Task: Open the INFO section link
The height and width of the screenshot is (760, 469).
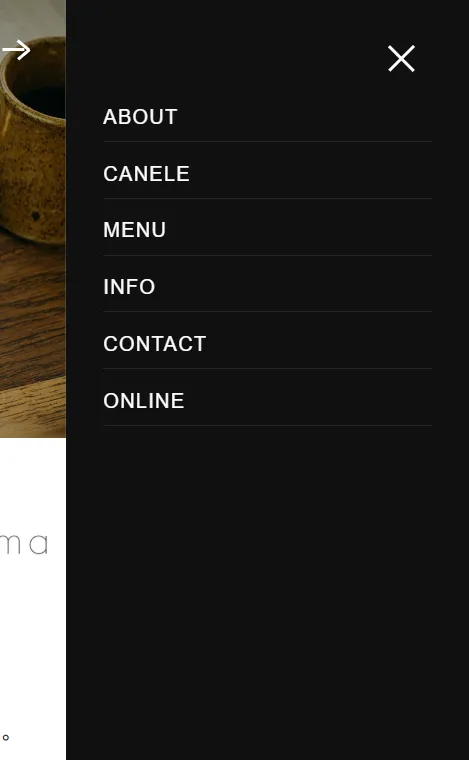Action: pyautogui.click(x=129, y=286)
